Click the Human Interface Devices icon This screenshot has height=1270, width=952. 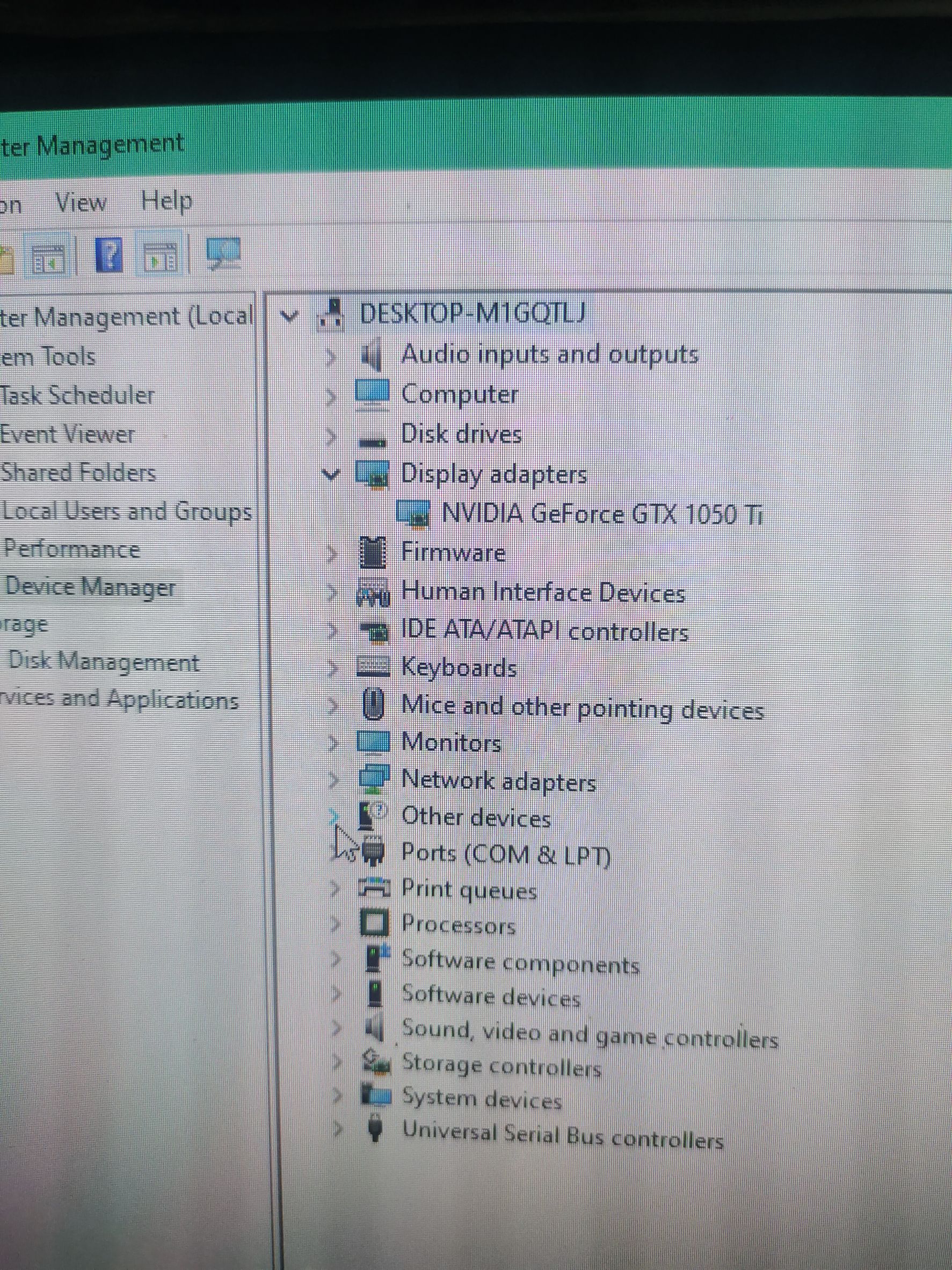point(374,593)
